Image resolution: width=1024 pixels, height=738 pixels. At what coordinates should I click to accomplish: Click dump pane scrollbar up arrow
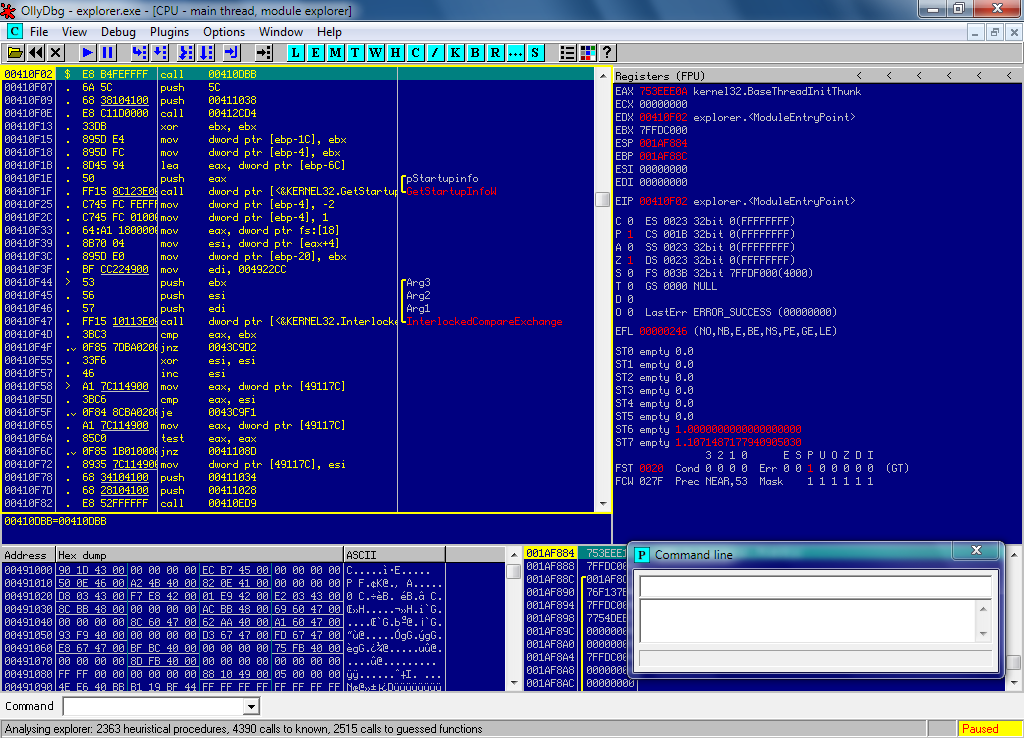tap(514, 554)
